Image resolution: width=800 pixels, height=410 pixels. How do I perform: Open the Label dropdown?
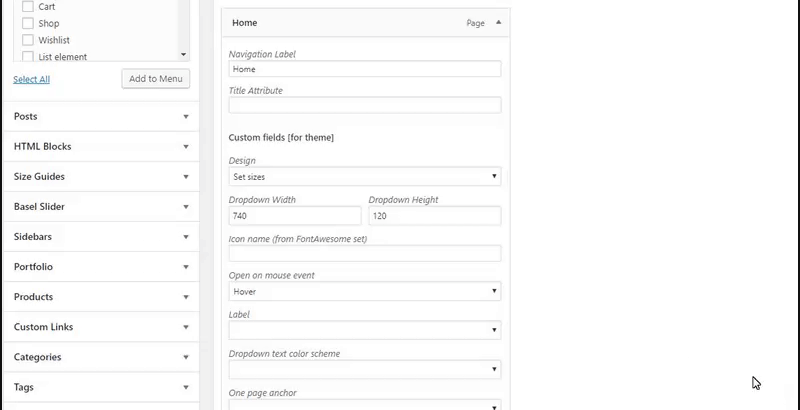(x=365, y=330)
